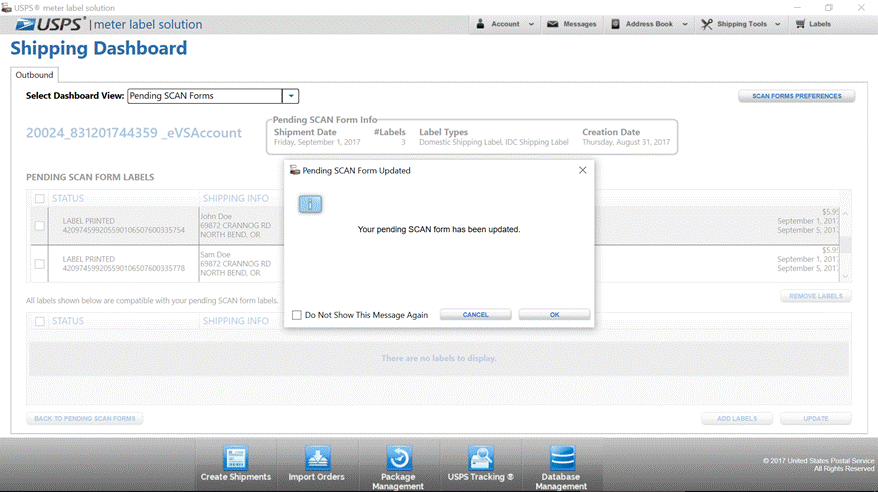
Task: Open SCAN Forms Preferences
Action: pos(796,96)
